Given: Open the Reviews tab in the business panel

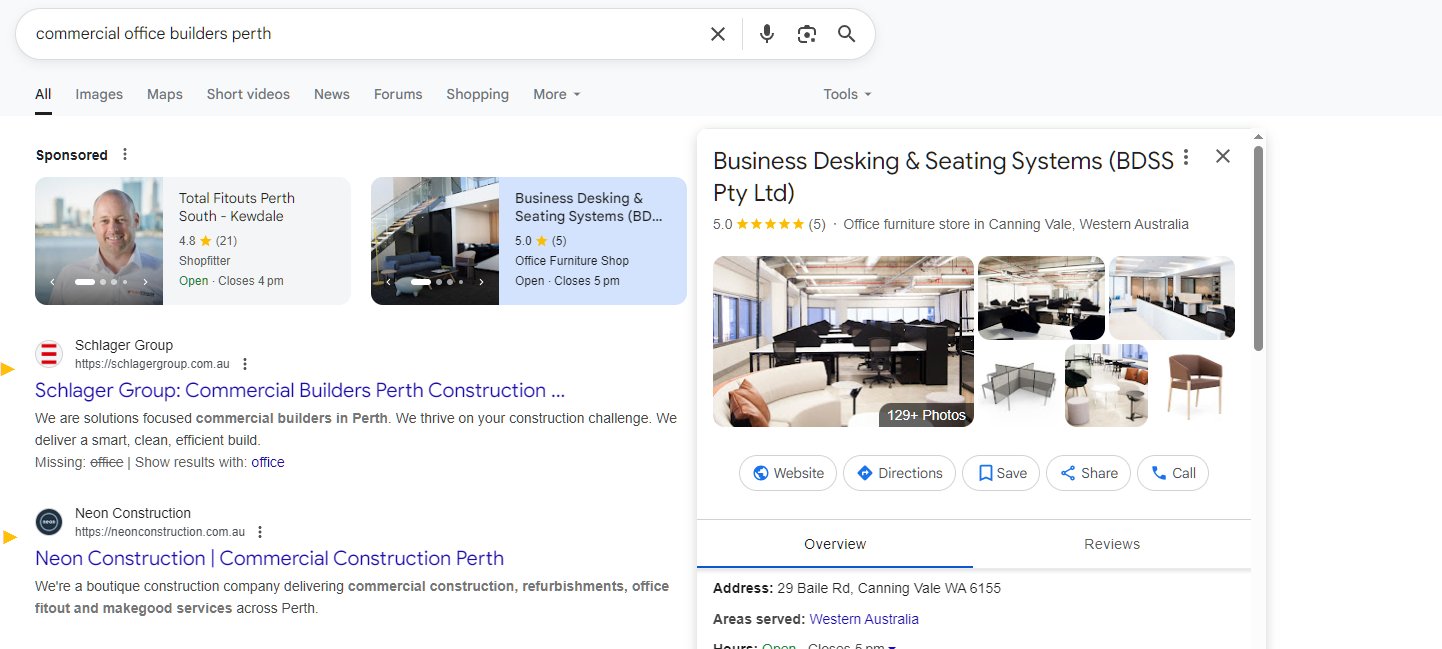Looking at the screenshot, I should (x=1111, y=543).
